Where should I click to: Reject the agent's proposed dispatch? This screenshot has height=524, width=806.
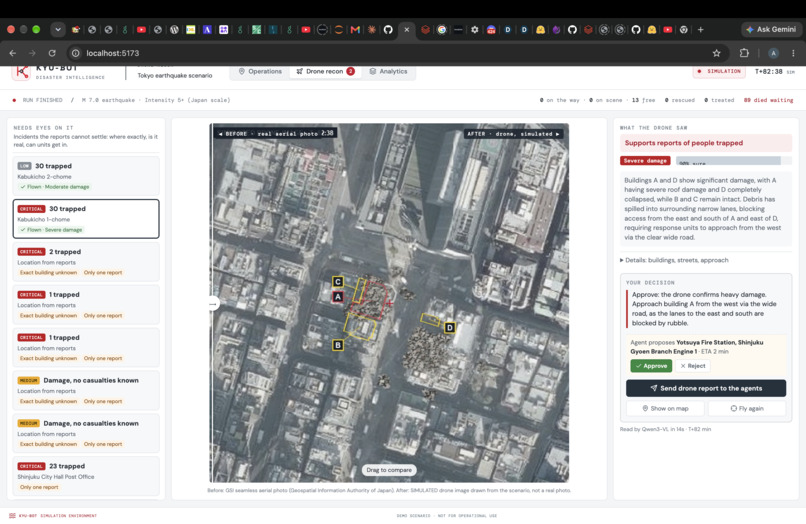coord(692,366)
